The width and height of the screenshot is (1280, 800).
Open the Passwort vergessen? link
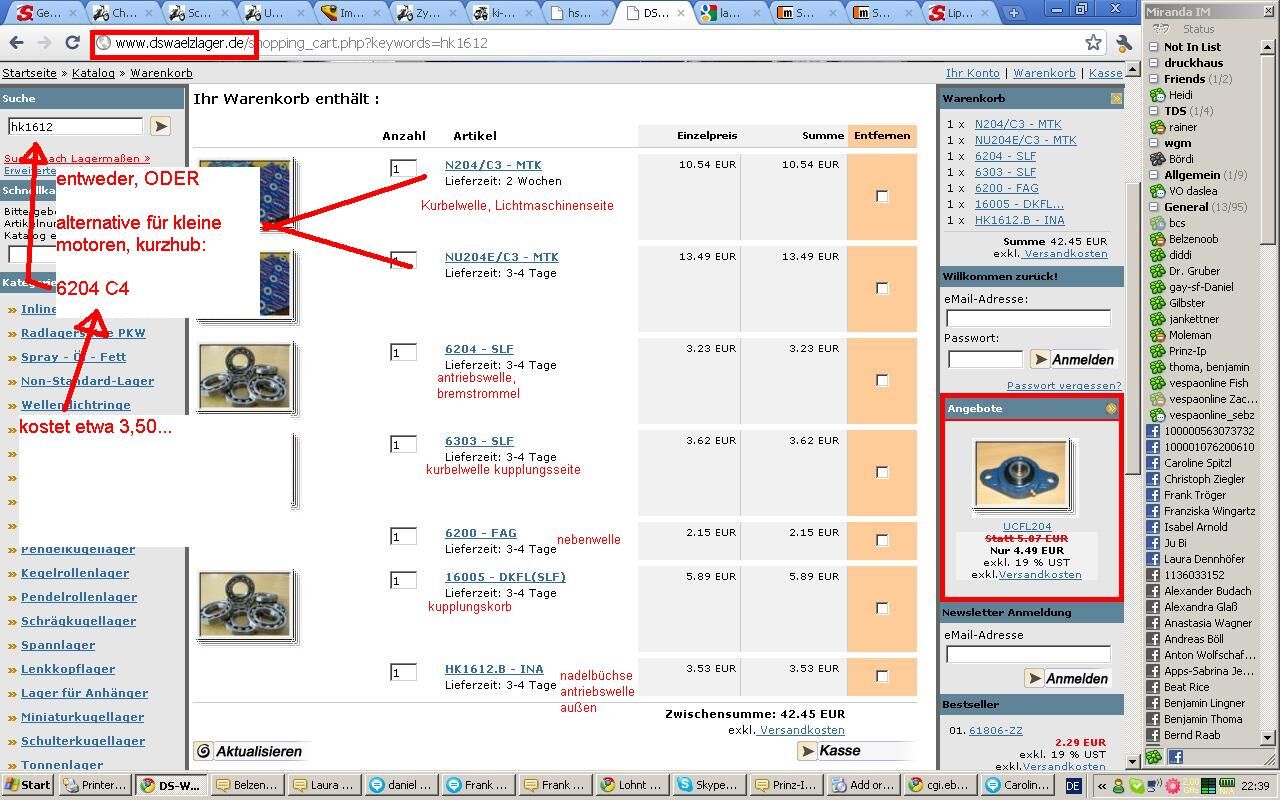tap(1063, 385)
